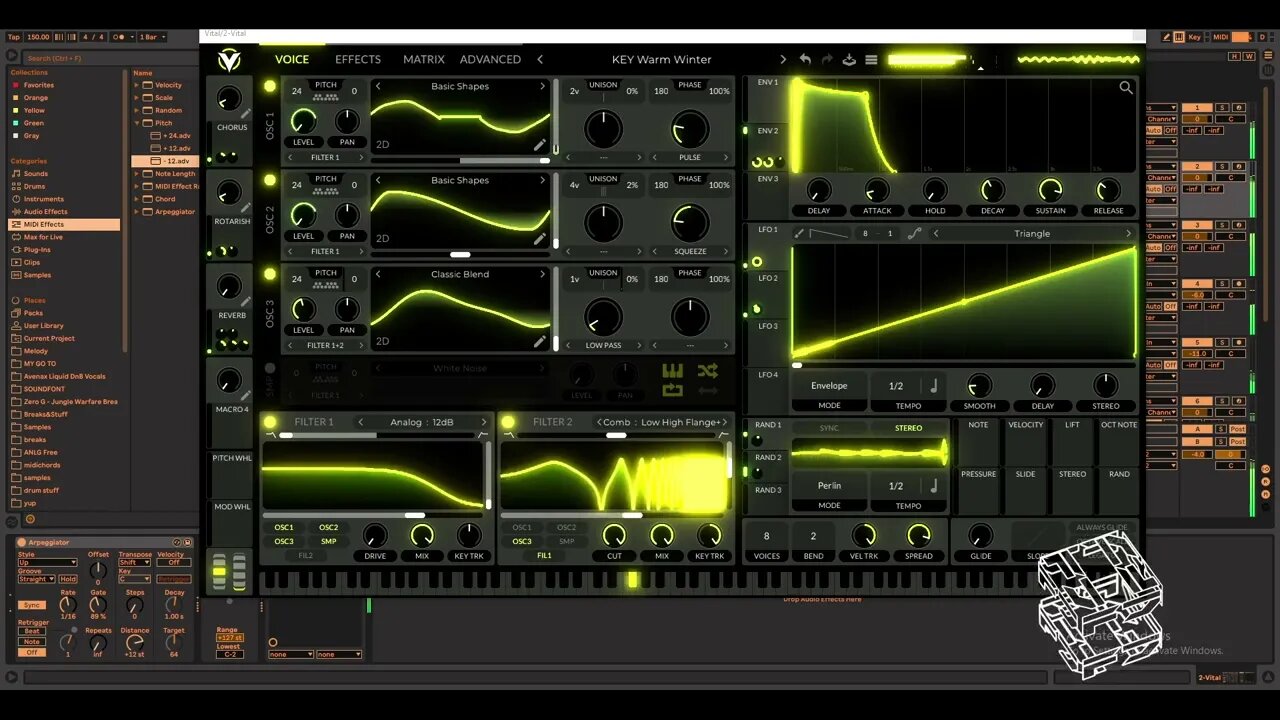Go to next preset arrow
This screenshot has height=720, width=1280.
pyautogui.click(x=783, y=60)
